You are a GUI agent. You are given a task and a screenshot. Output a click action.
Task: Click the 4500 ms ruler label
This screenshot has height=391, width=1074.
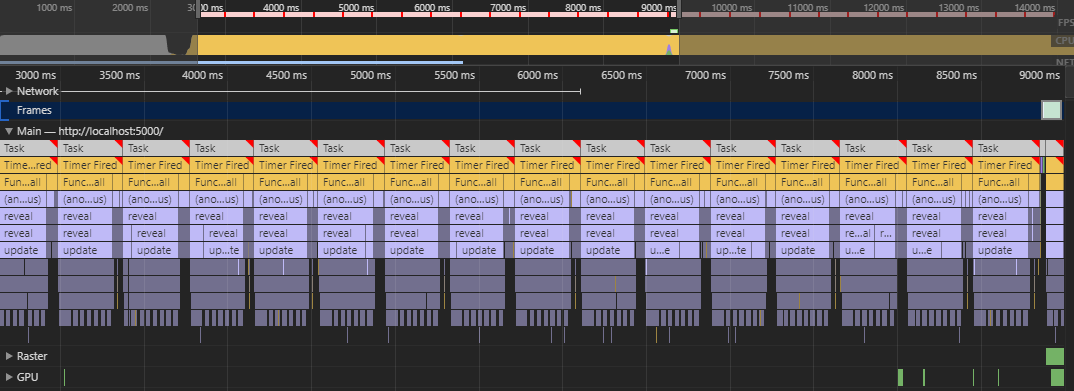[286, 75]
